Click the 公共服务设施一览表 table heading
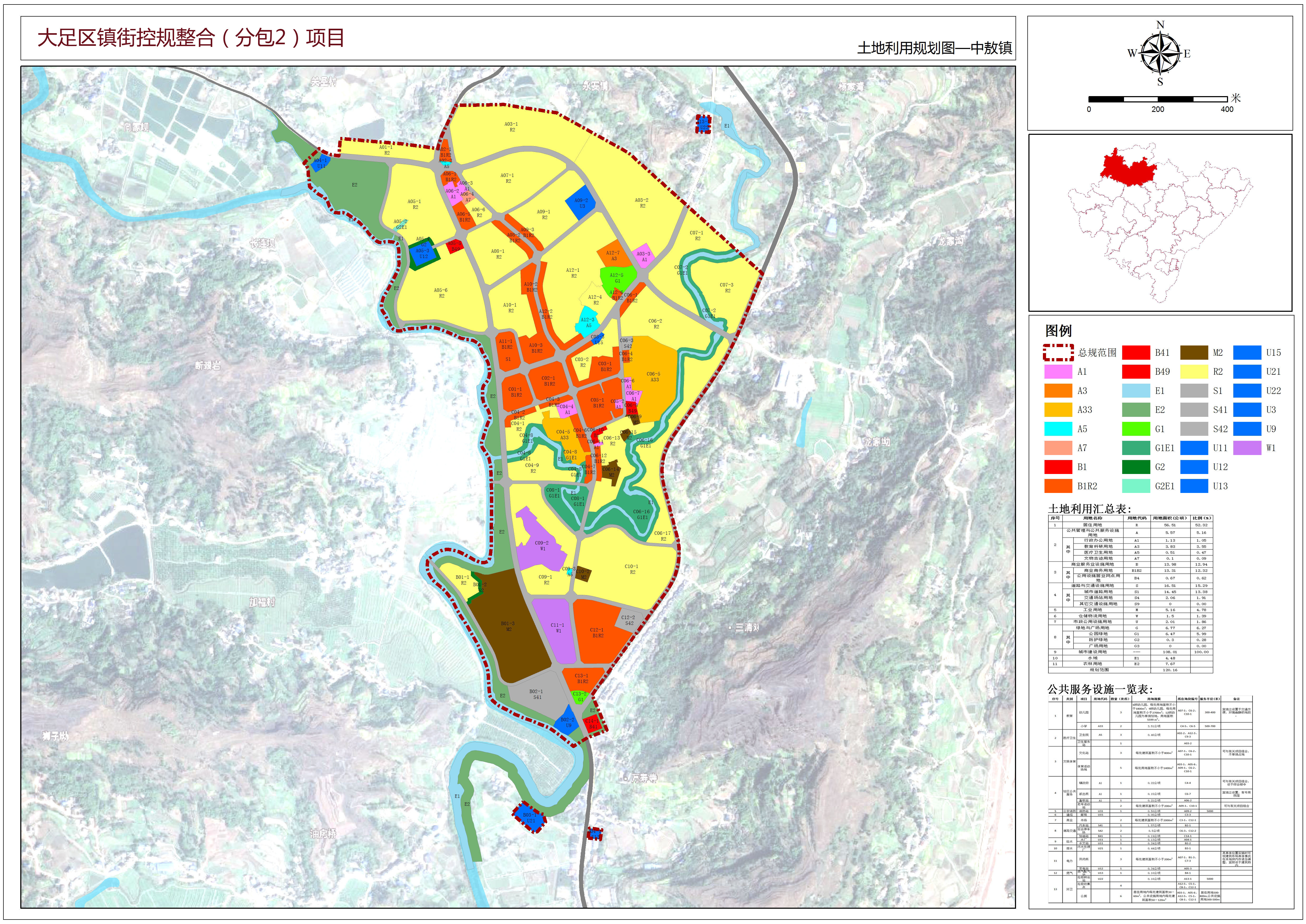 1100,689
